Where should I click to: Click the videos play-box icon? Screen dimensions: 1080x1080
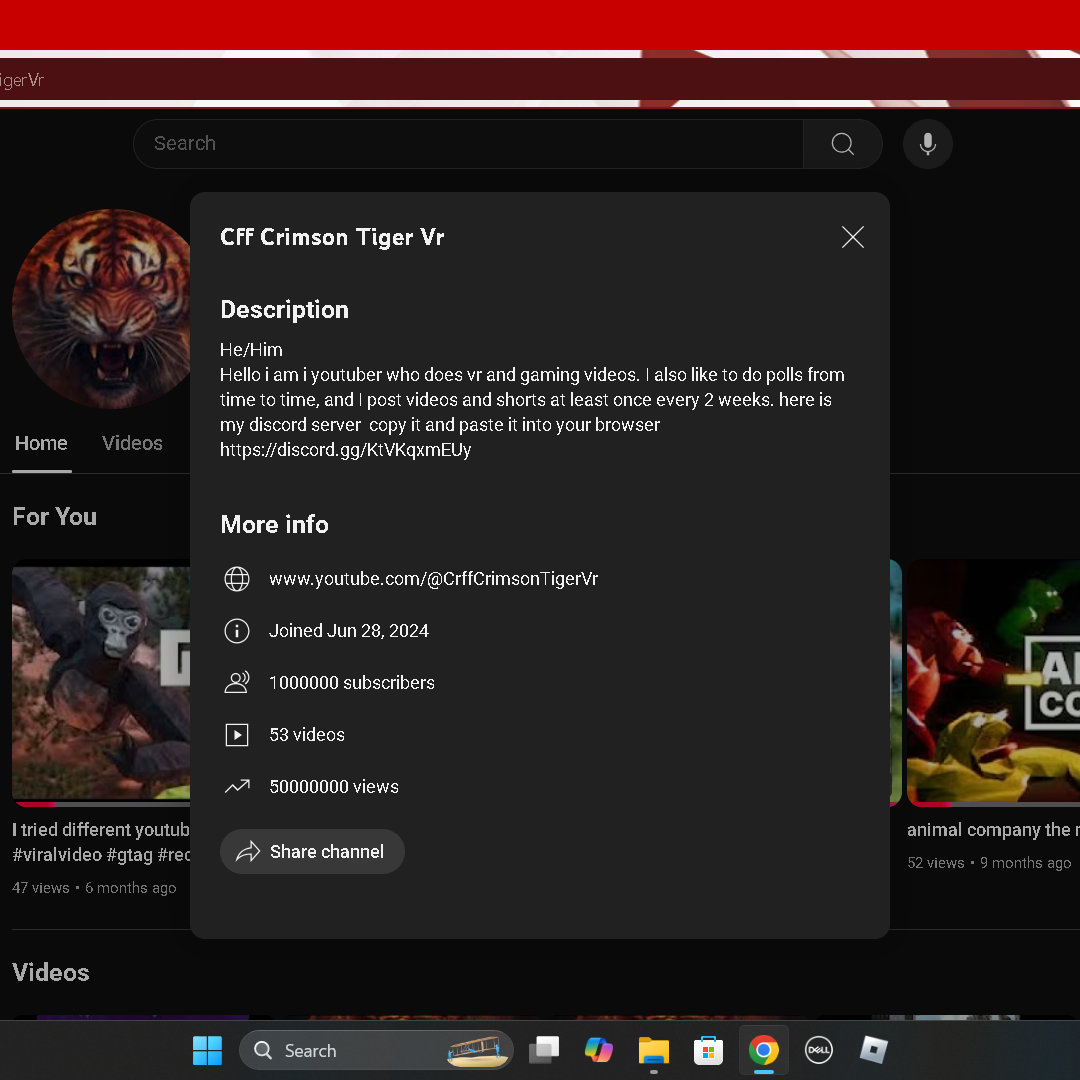tap(237, 735)
